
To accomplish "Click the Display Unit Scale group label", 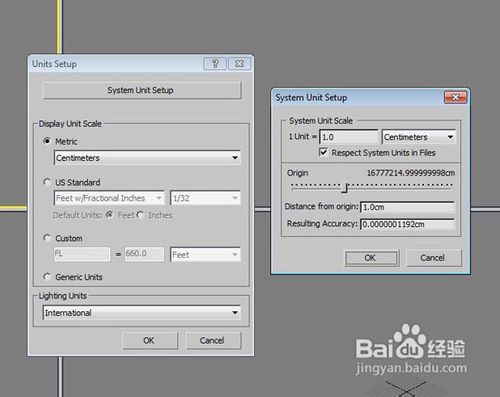I will click(x=70, y=124).
